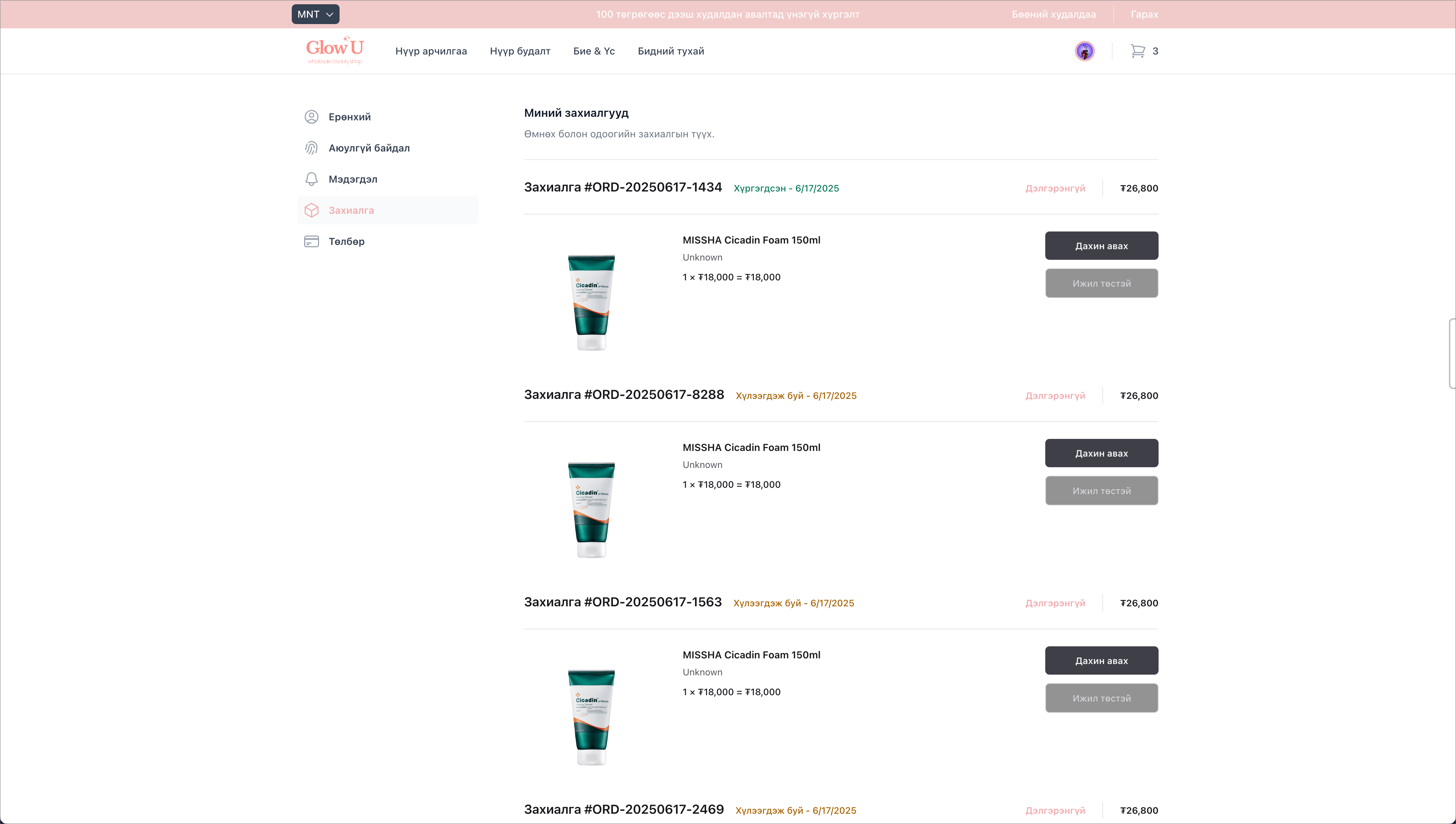
Task: View details of order ORD-20250617-2469
Action: tap(1054, 811)
